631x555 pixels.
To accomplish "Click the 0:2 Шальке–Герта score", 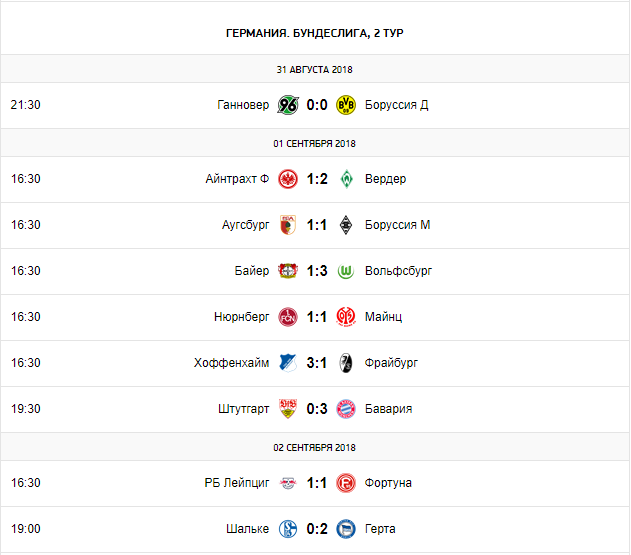I will point(317,529).
